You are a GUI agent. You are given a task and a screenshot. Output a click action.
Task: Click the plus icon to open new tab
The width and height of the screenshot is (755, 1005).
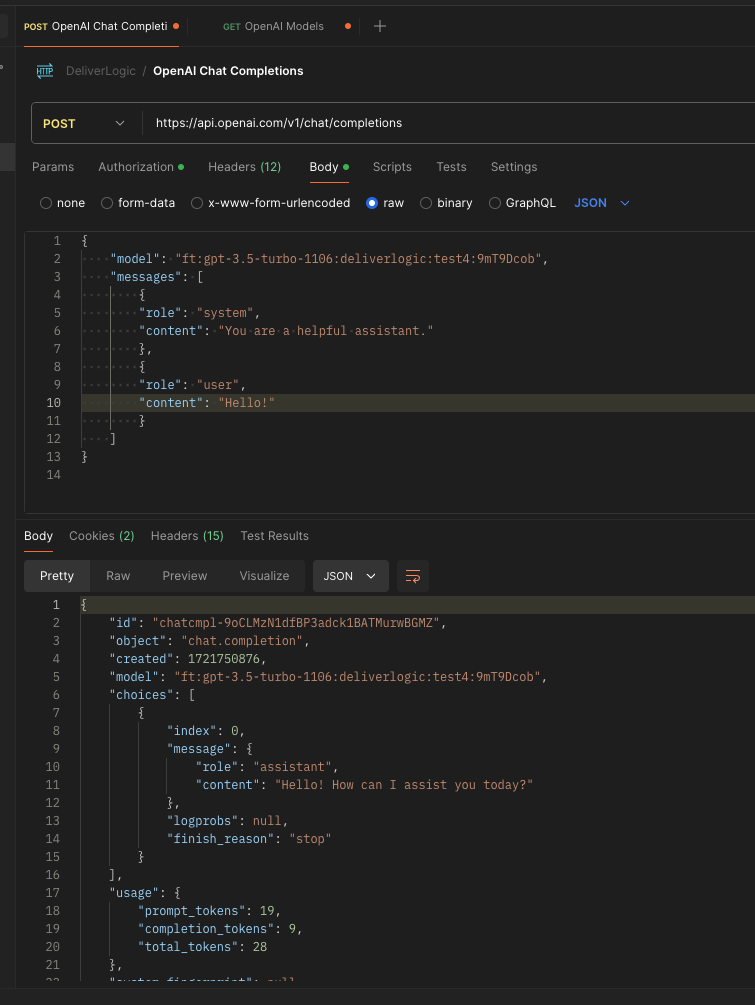379,26
